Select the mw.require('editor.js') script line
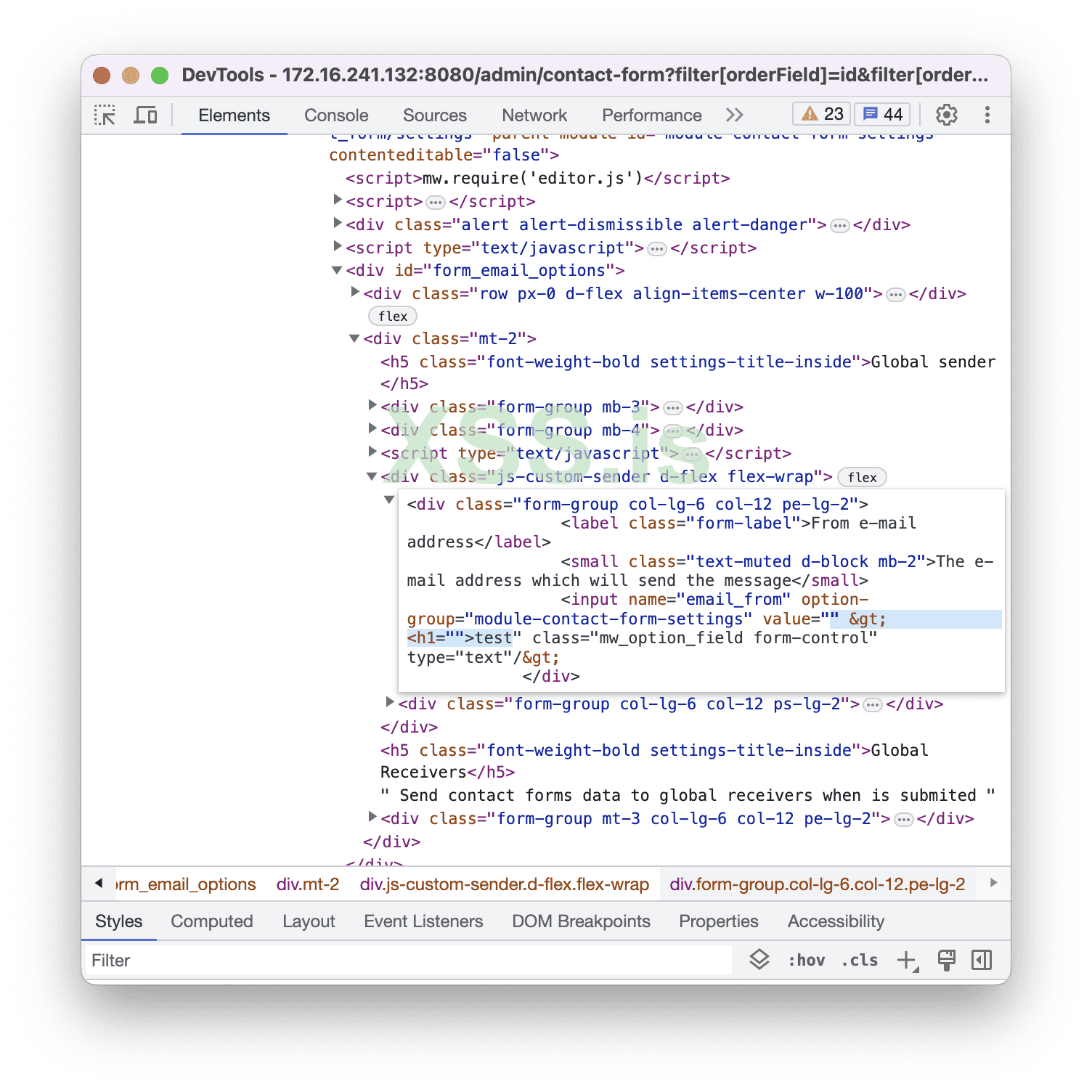Screen dimensions: 1092x1092 click(x=538, y=178)
